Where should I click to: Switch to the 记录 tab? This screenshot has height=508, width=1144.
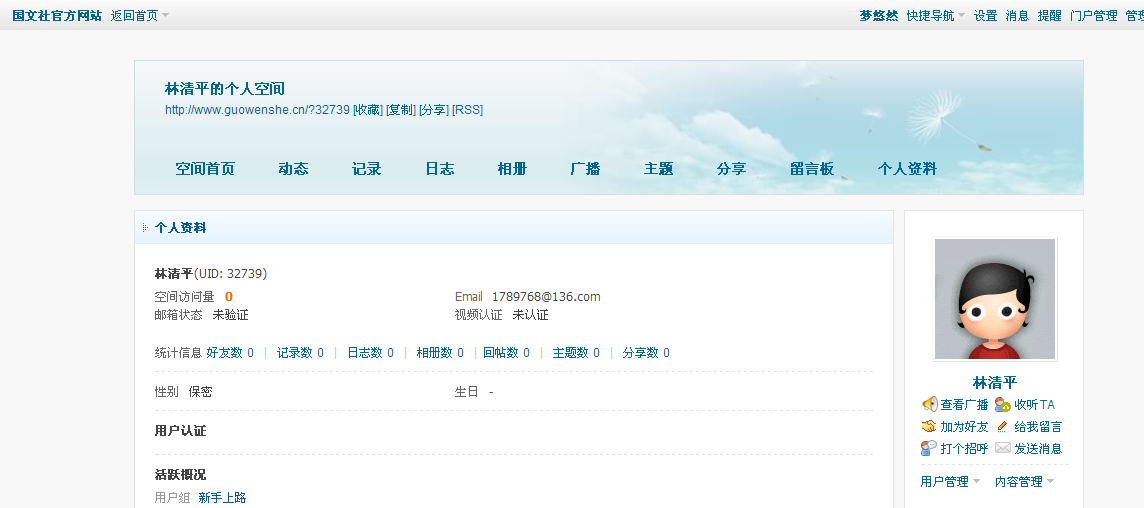tap(366, 169)
